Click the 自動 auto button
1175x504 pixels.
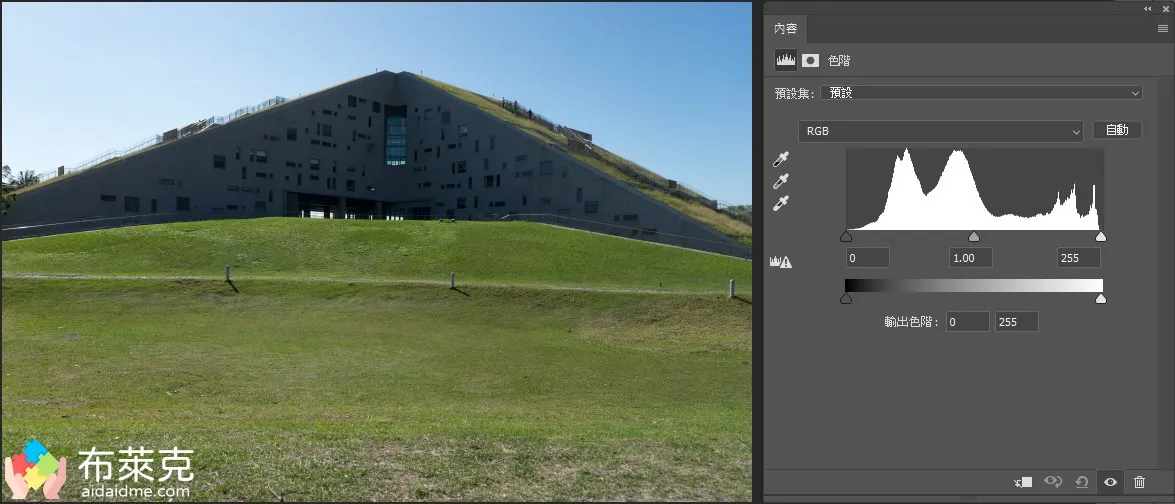click(x=1117, y=130)
